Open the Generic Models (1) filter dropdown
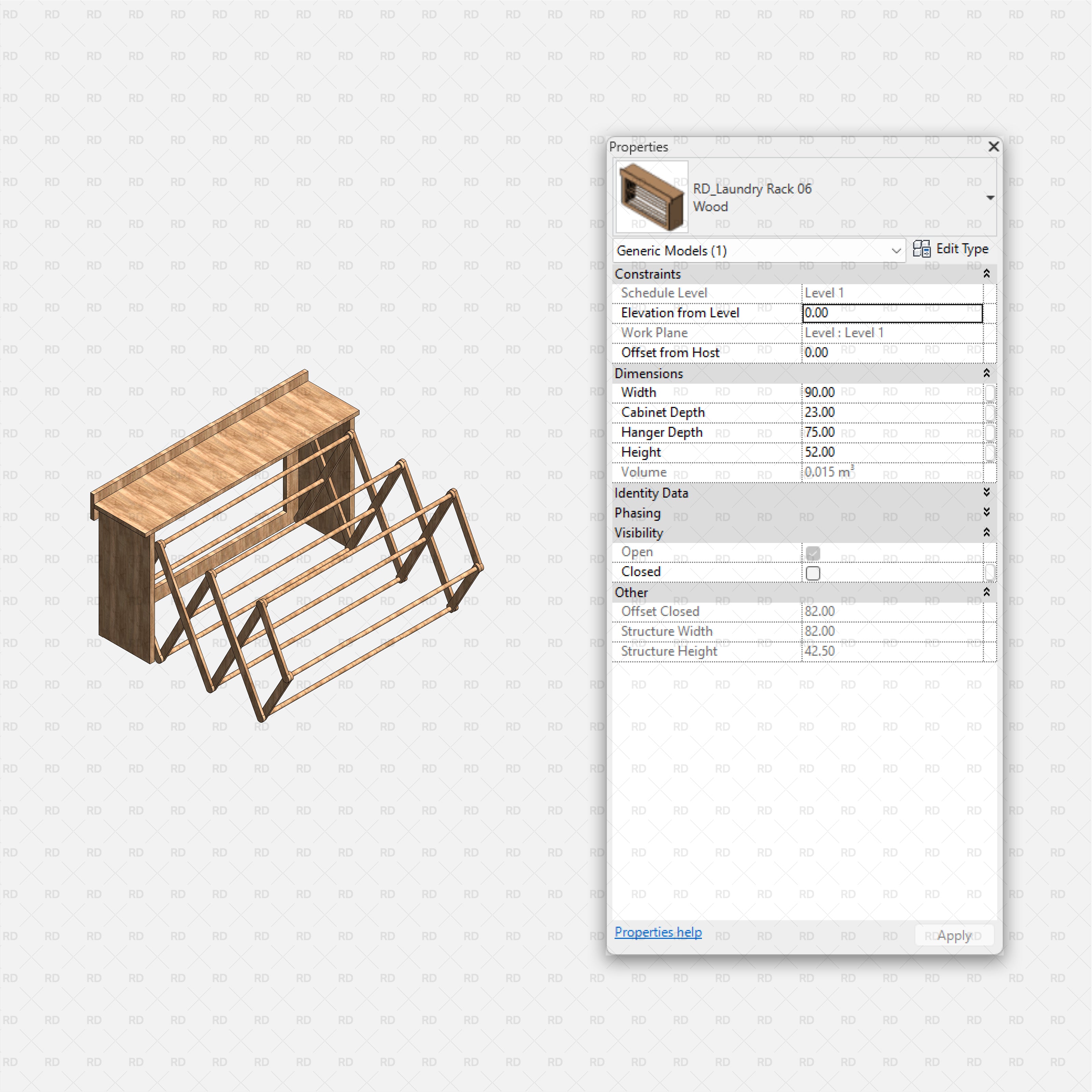The width and height of the screenshot is (1092, 1092). pyautogui.click(x=896, y=250)
